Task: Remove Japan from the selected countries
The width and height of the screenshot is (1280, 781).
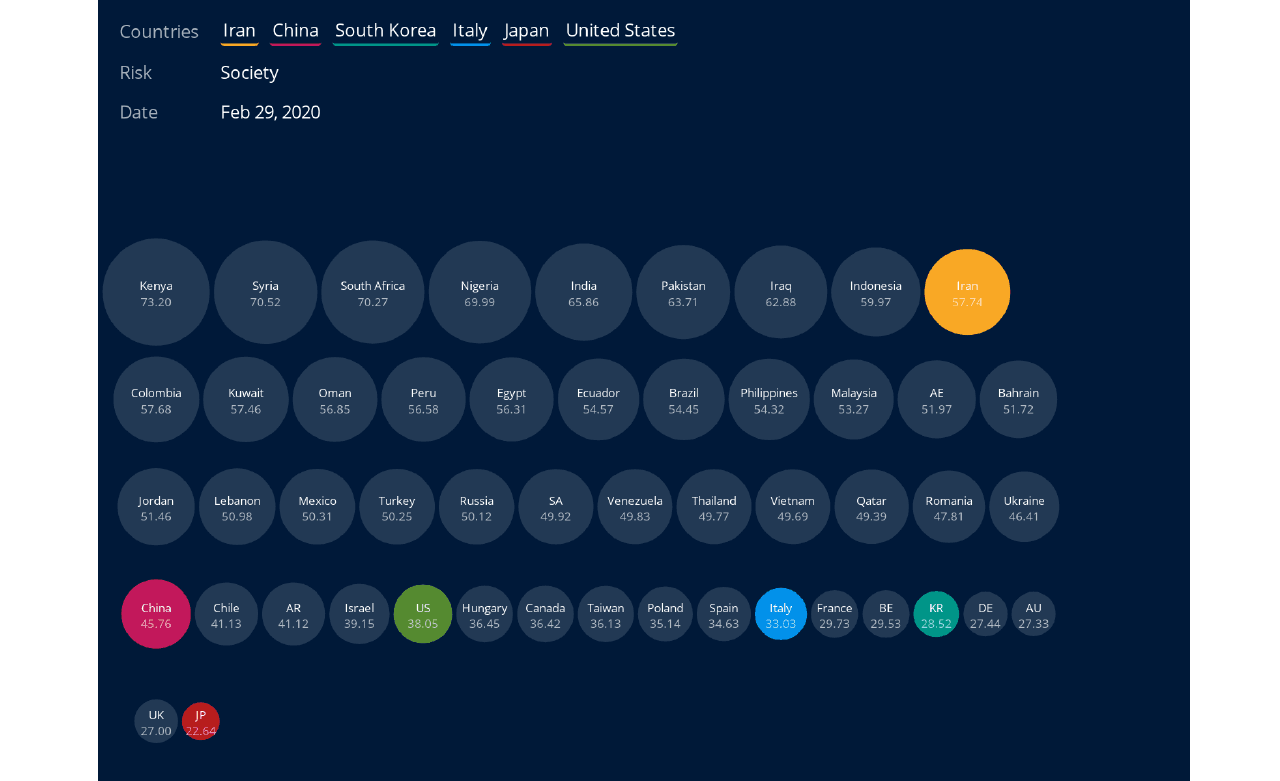Action: (526, 31)
